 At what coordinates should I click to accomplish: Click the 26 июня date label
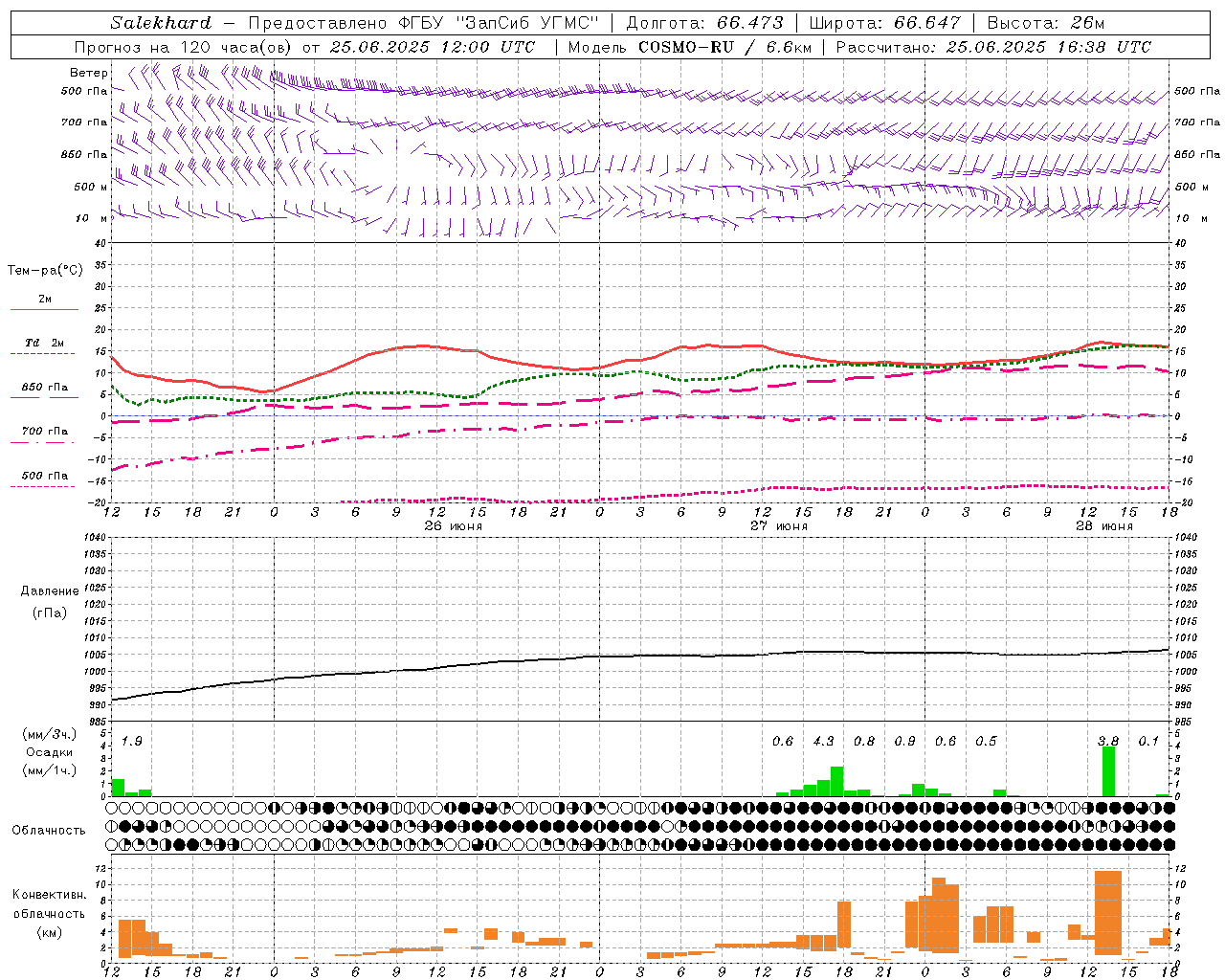(x=454, y=526)
